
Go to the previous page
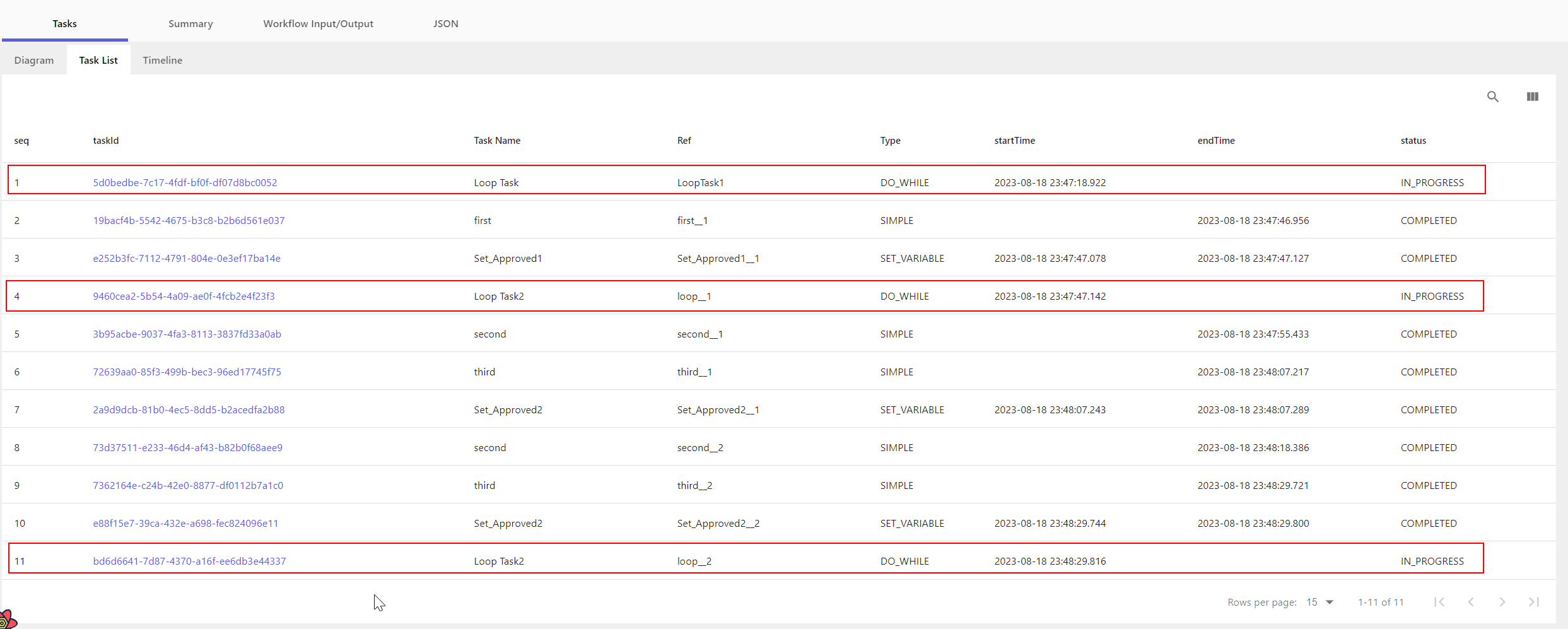point(1471,602)
